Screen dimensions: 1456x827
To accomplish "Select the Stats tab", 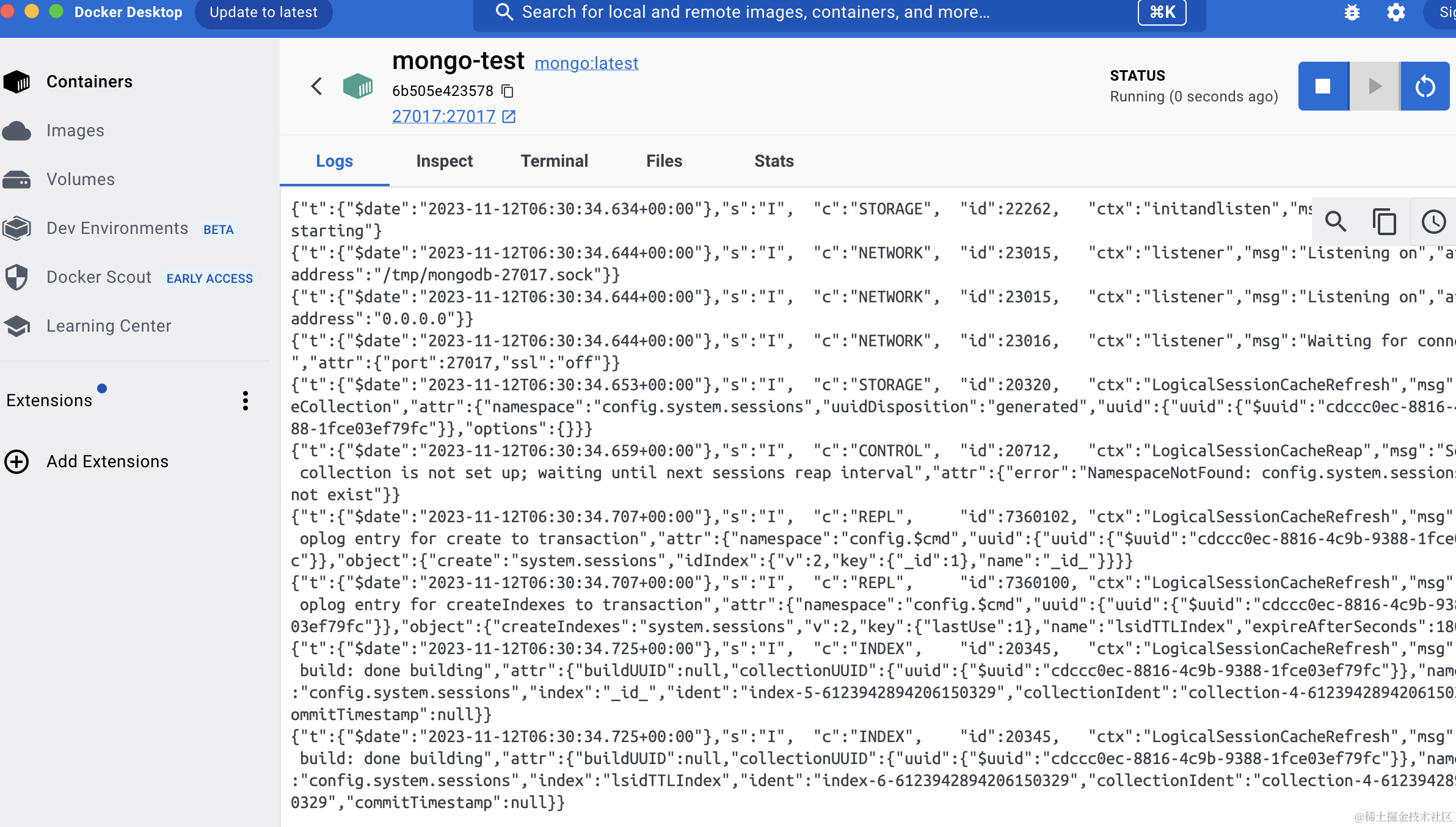I will [x=774, y=161].
